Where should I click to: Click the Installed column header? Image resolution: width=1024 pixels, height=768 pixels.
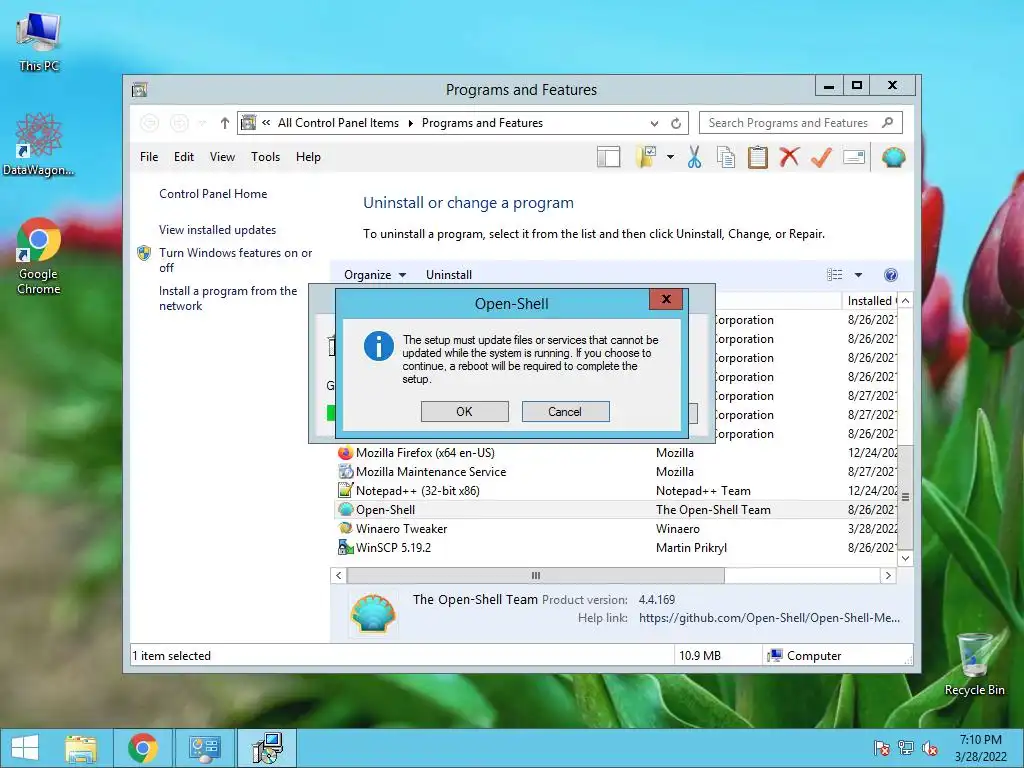click(871, 300)
